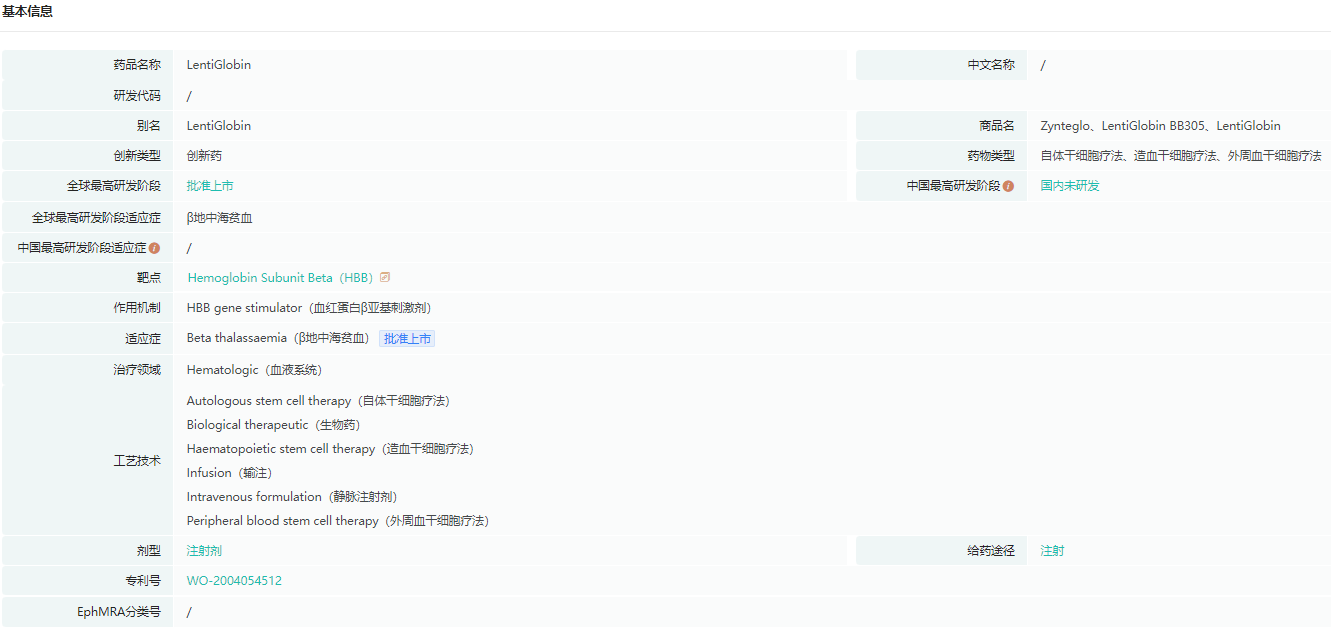1331x630 pixels.
Task: Click the 全球最高研发阶段 field label
Action: (113, 186)
